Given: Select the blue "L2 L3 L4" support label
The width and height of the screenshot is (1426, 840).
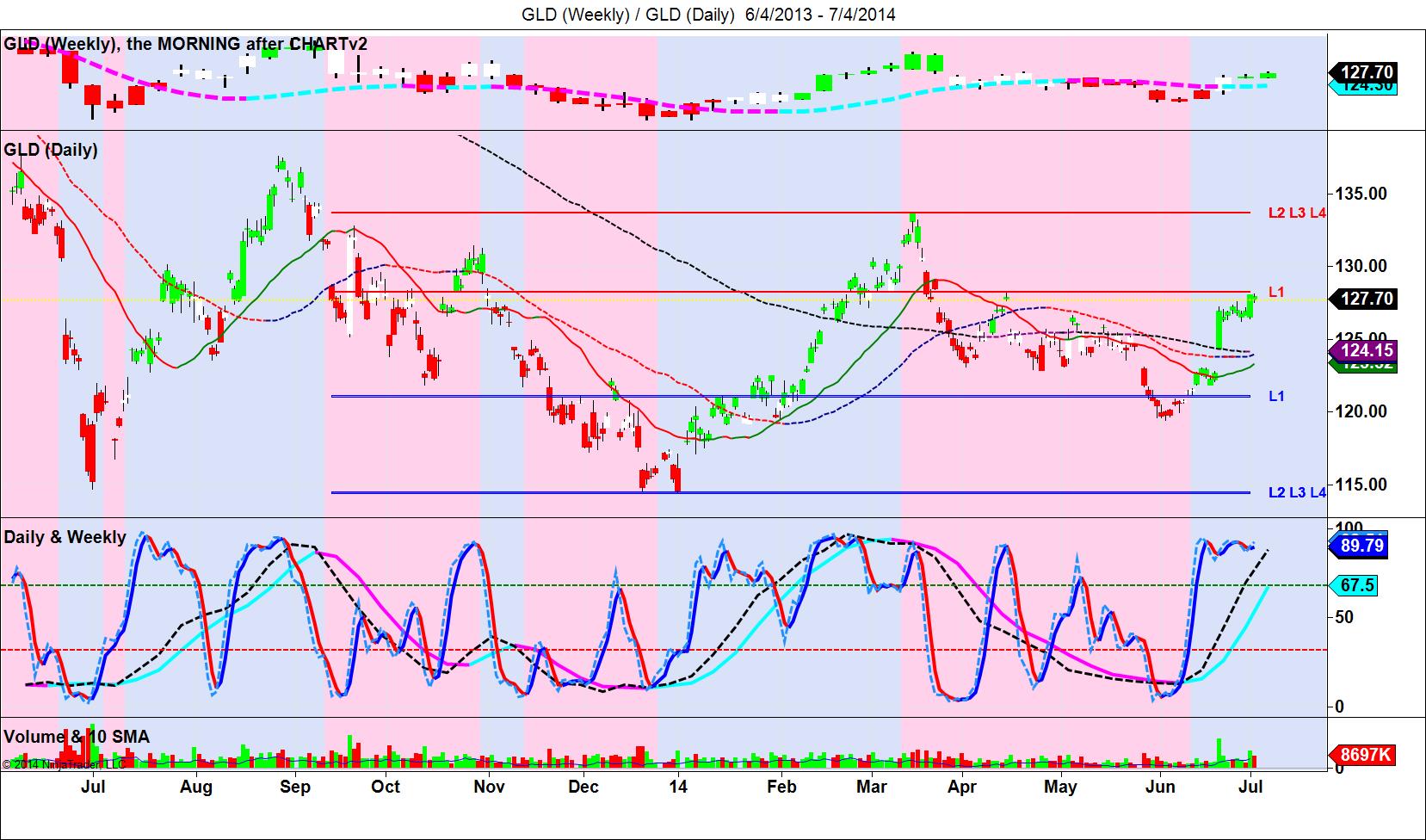Looking at the screenshot, I should click(1297, 493).
